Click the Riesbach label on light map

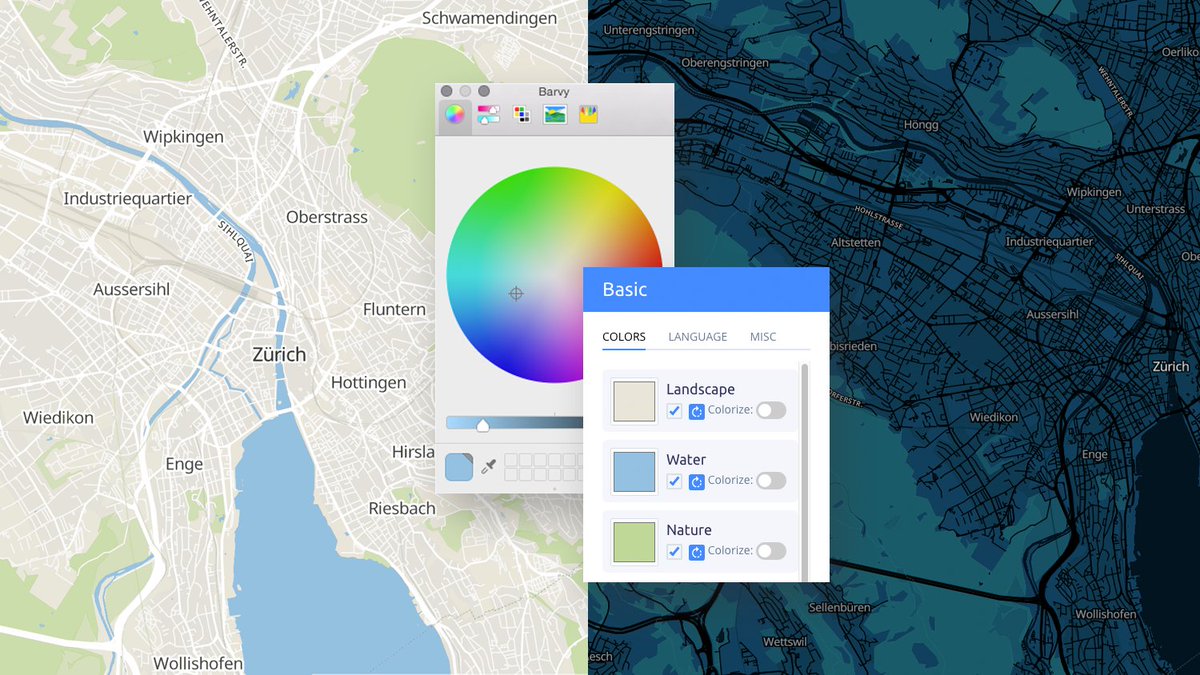tap(402, 509)
